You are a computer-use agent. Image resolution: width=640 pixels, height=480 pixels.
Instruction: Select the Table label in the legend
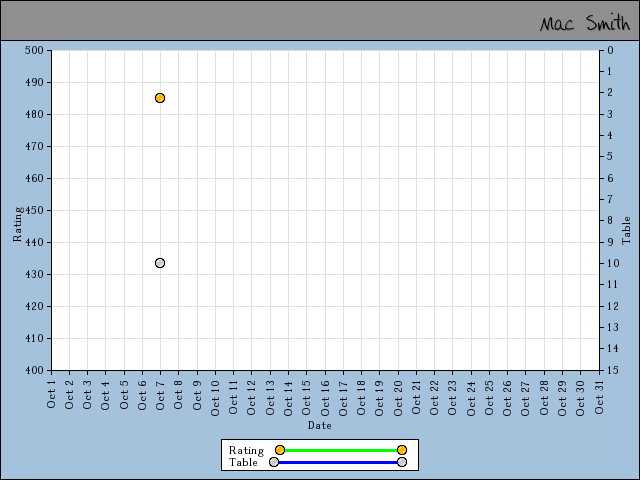pos(243,462)
